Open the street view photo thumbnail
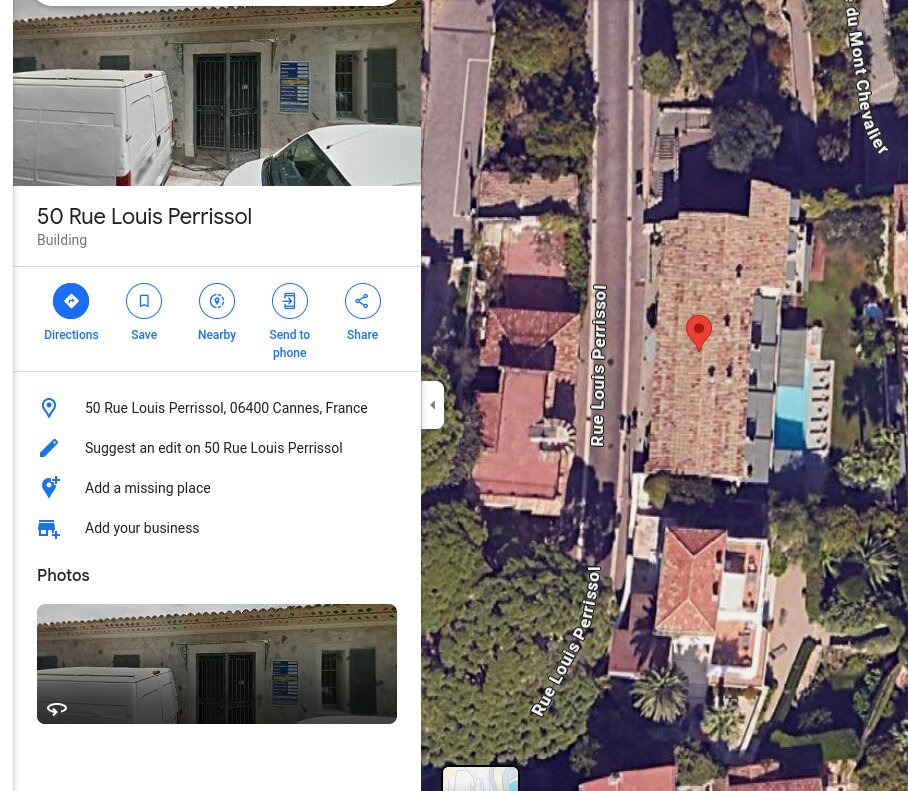This screenshot has height=791, width=908. click(x=217, y=664)
